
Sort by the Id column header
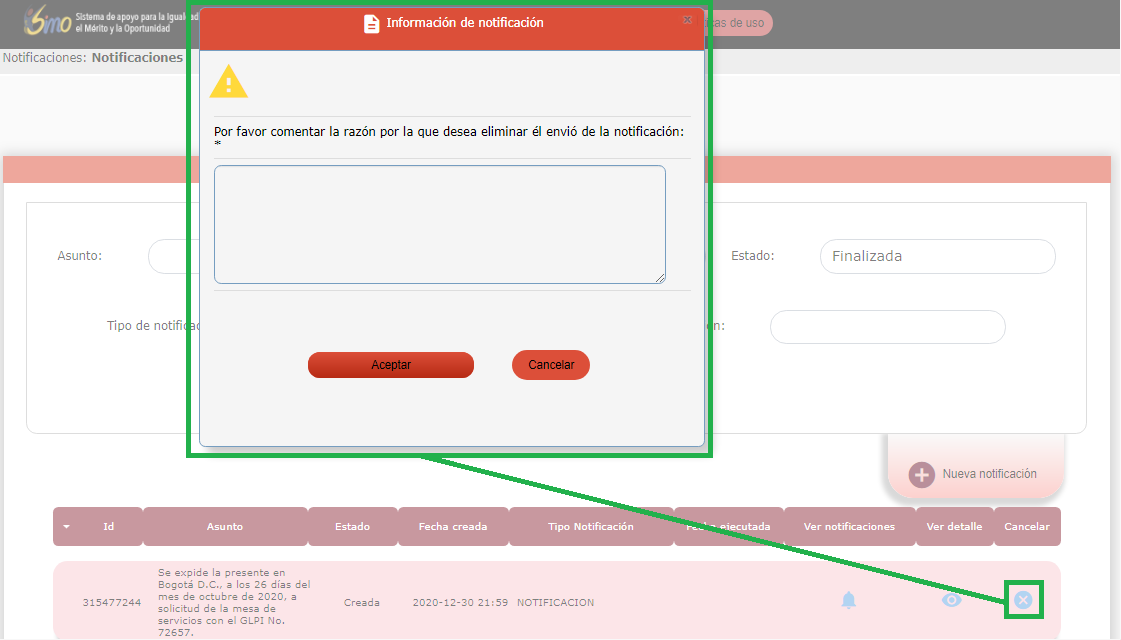tap(109, 527)
